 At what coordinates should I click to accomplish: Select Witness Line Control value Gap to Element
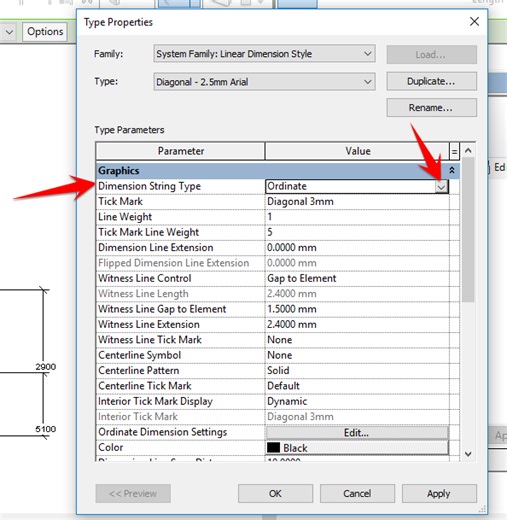[x=357, y=278]
